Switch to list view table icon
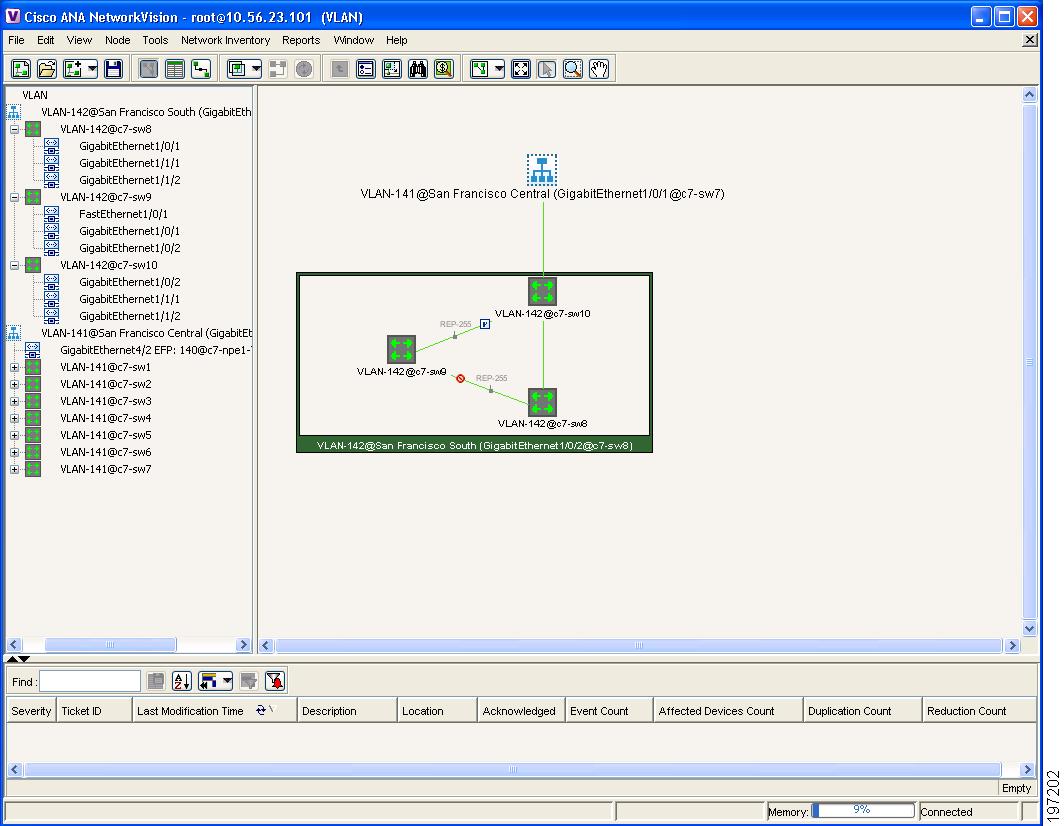 click(175, 69)
